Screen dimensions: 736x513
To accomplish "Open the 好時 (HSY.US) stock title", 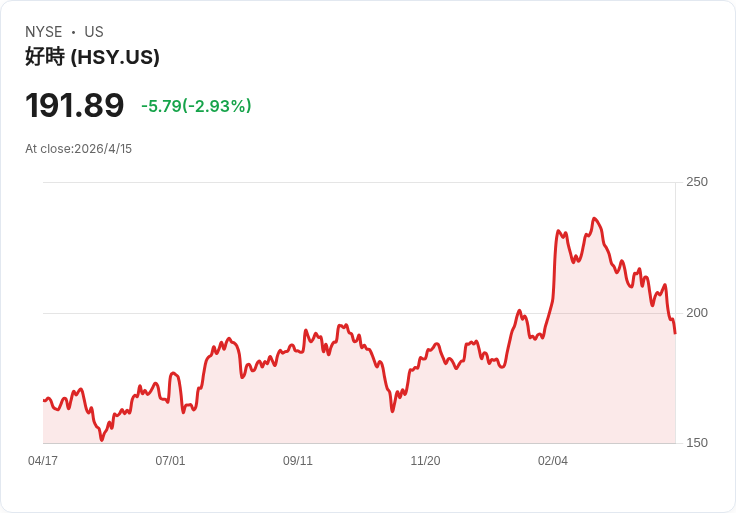I will 92,57.
